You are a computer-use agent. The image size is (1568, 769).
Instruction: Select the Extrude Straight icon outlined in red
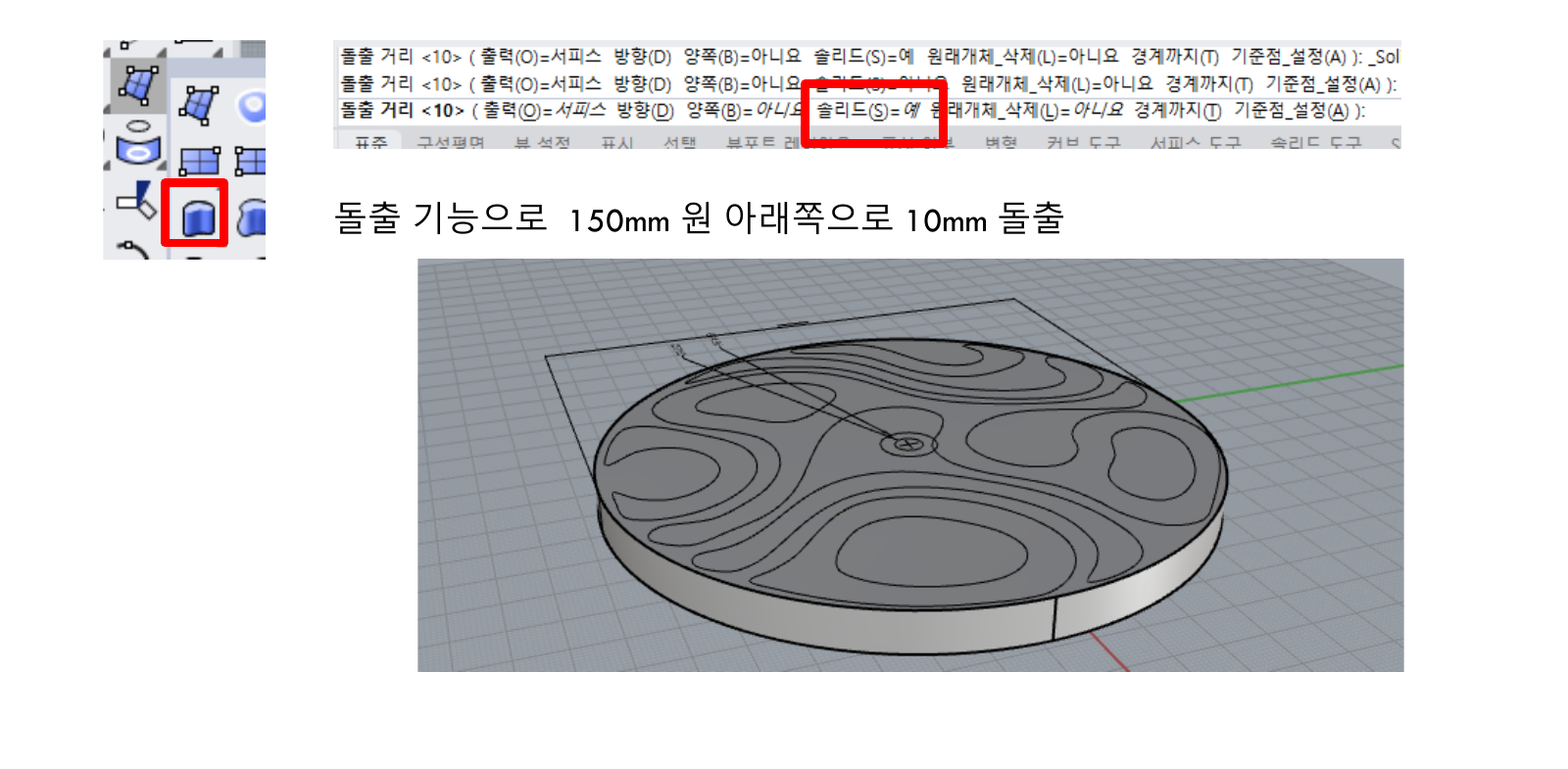tap(197, 216)
